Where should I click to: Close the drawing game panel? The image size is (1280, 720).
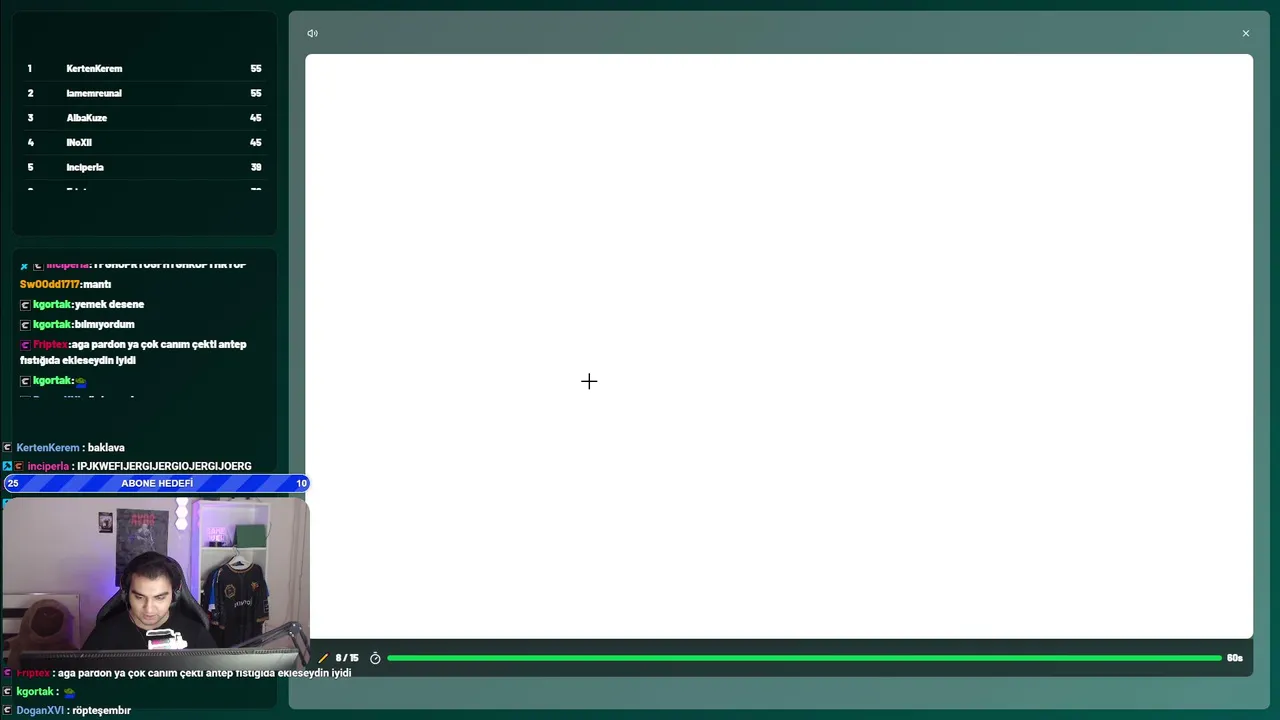1246,33
